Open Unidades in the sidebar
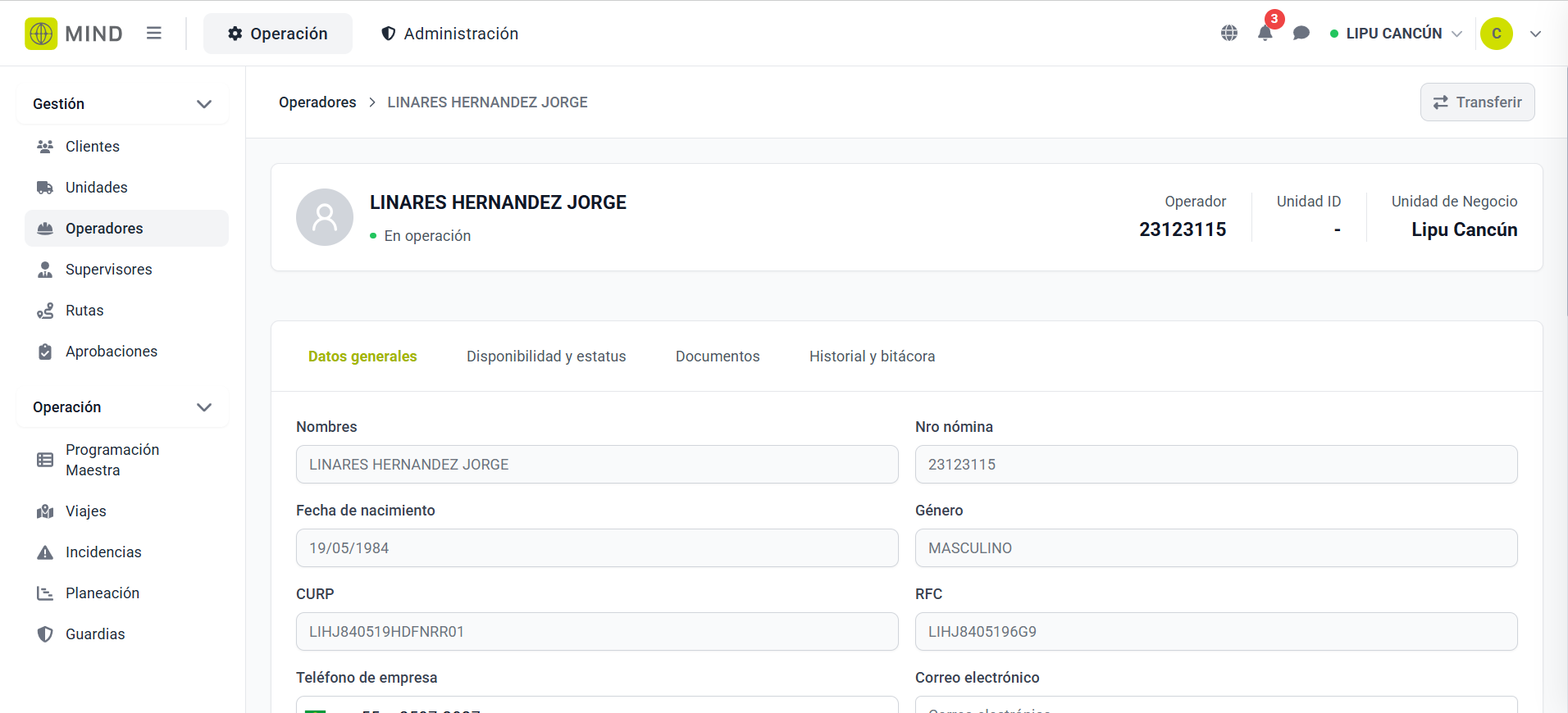Viewport: 1568px width, 713px height. tap(126, 188)
